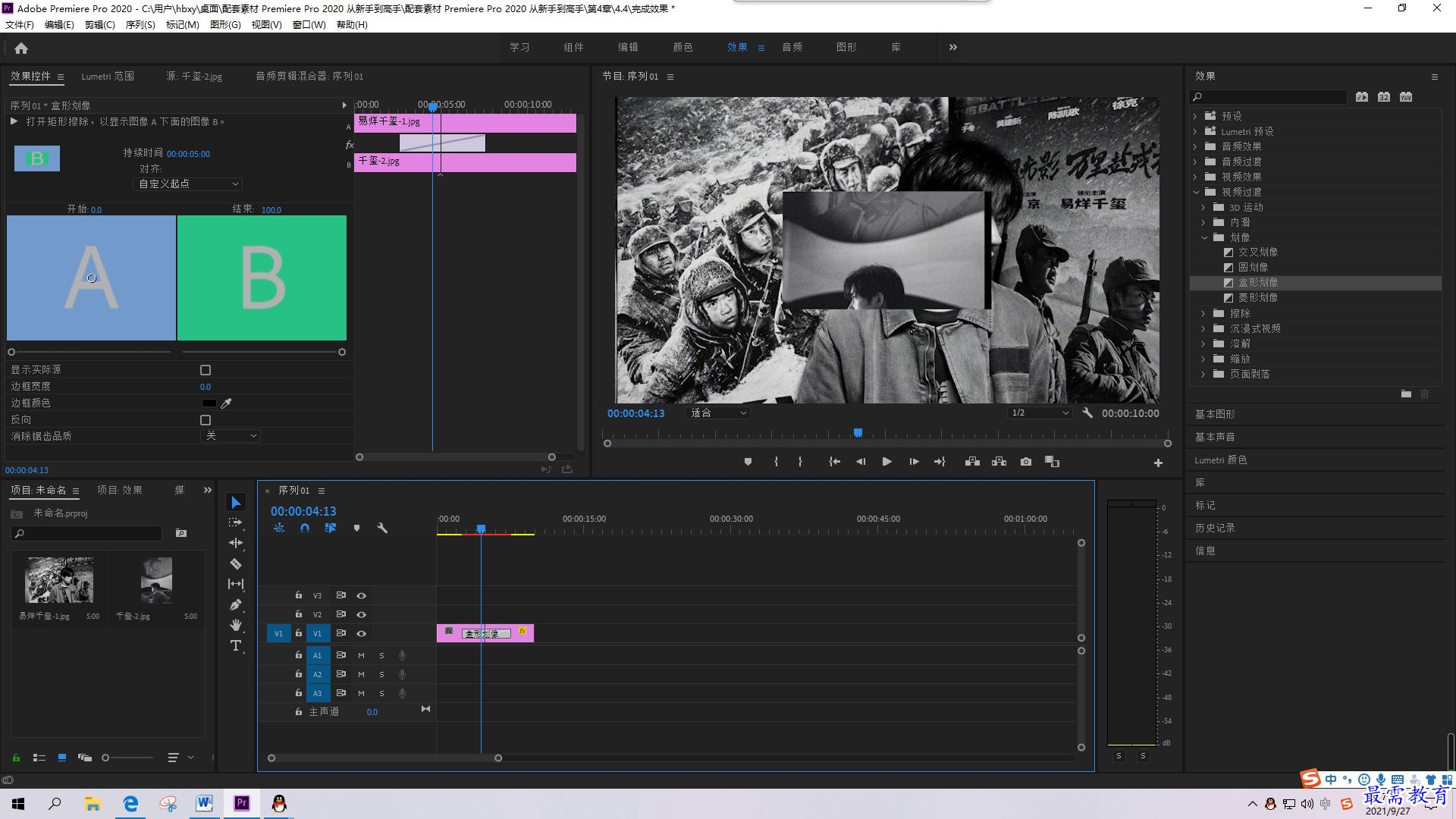Open the File (文件) menu
1456x819 pixels.
(x=20, y=25)
